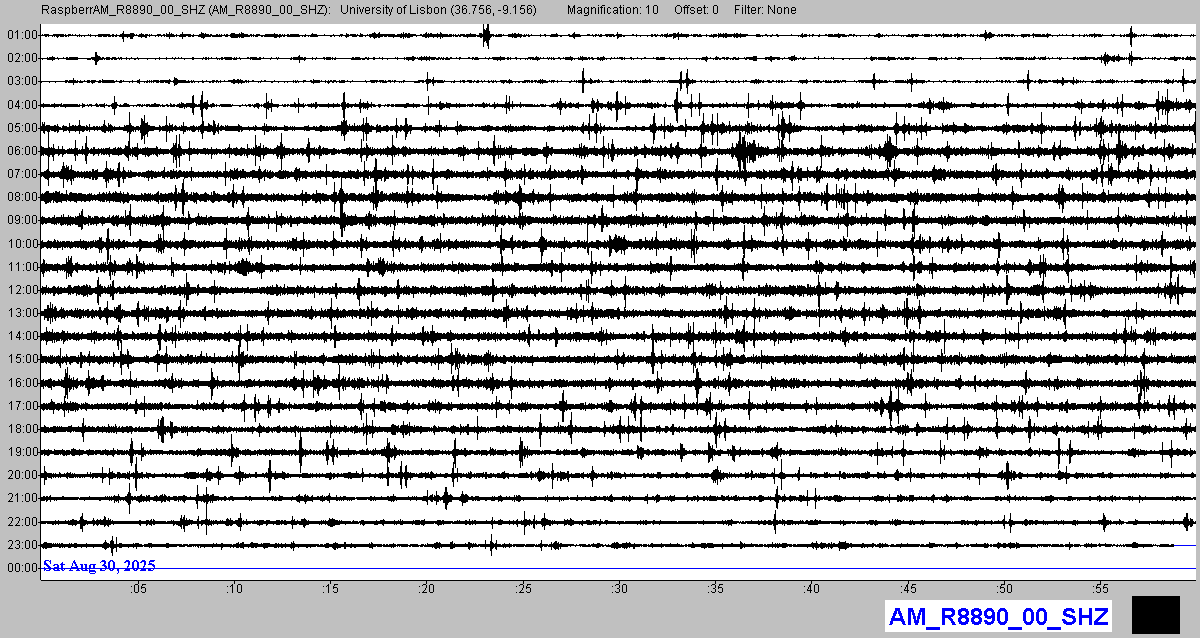Click the 12:00 hour trace label
The image size is (1200, 638).
click(x=21, y=290)
